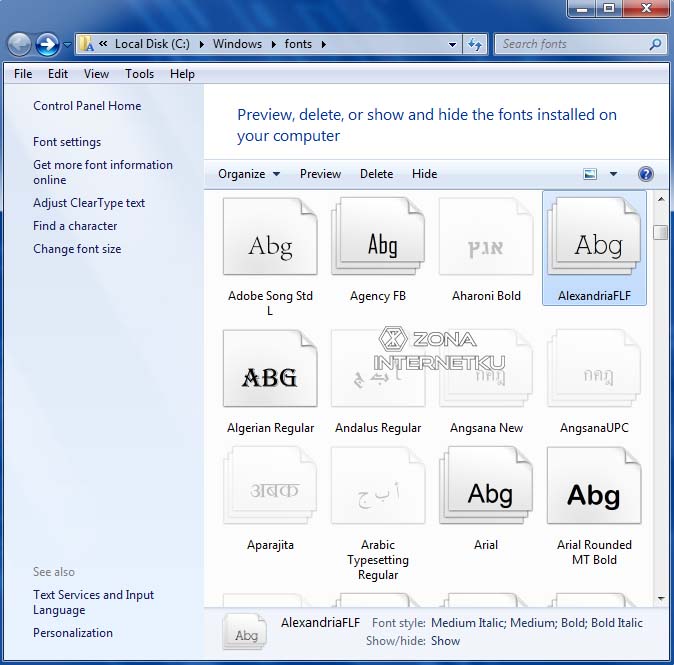674x665 pixels.
Task: Click the scroll down arrow
Action: tap(661, 598)
